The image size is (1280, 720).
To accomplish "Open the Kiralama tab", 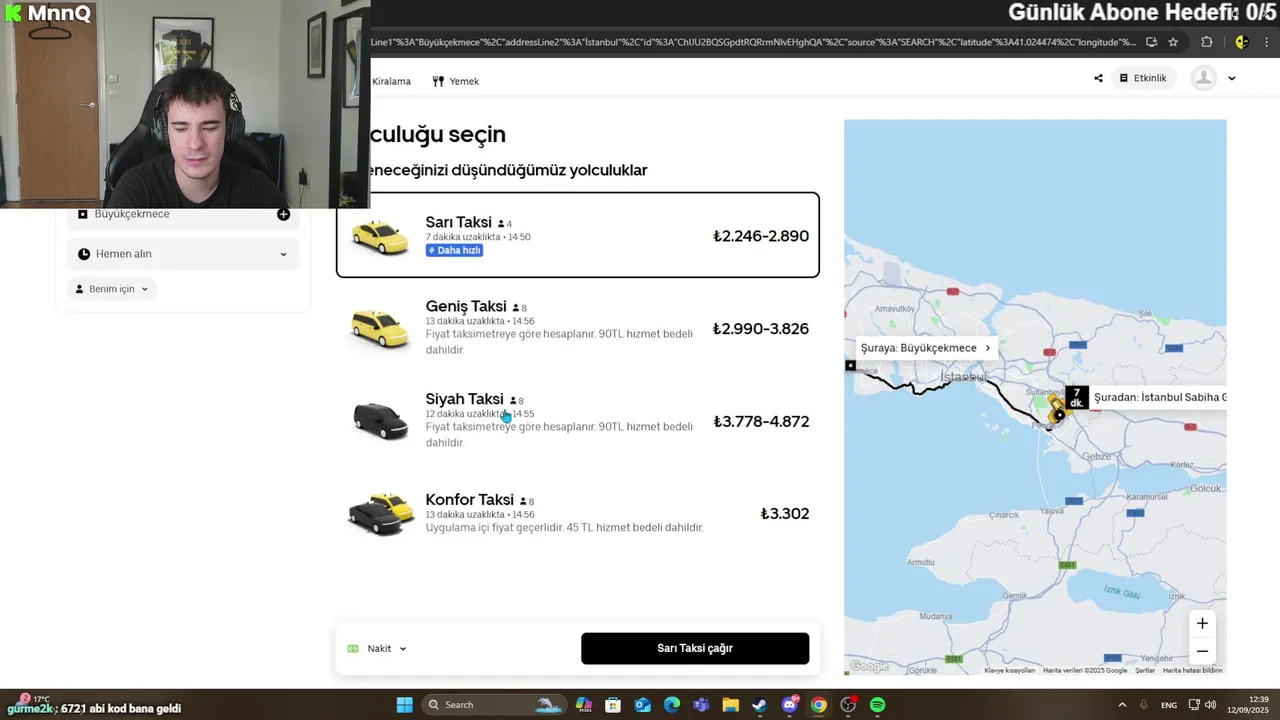I will 391,81.
